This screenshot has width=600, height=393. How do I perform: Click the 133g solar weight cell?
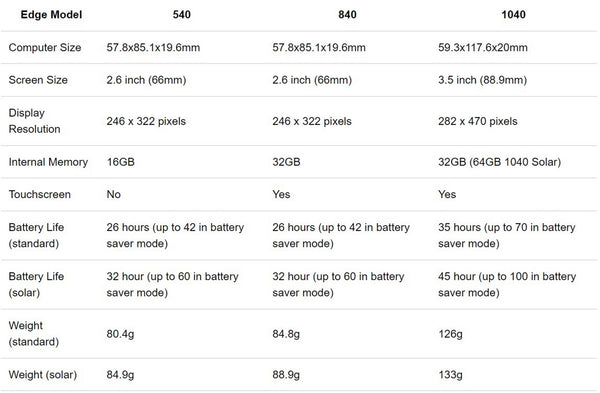coord(450,375)
